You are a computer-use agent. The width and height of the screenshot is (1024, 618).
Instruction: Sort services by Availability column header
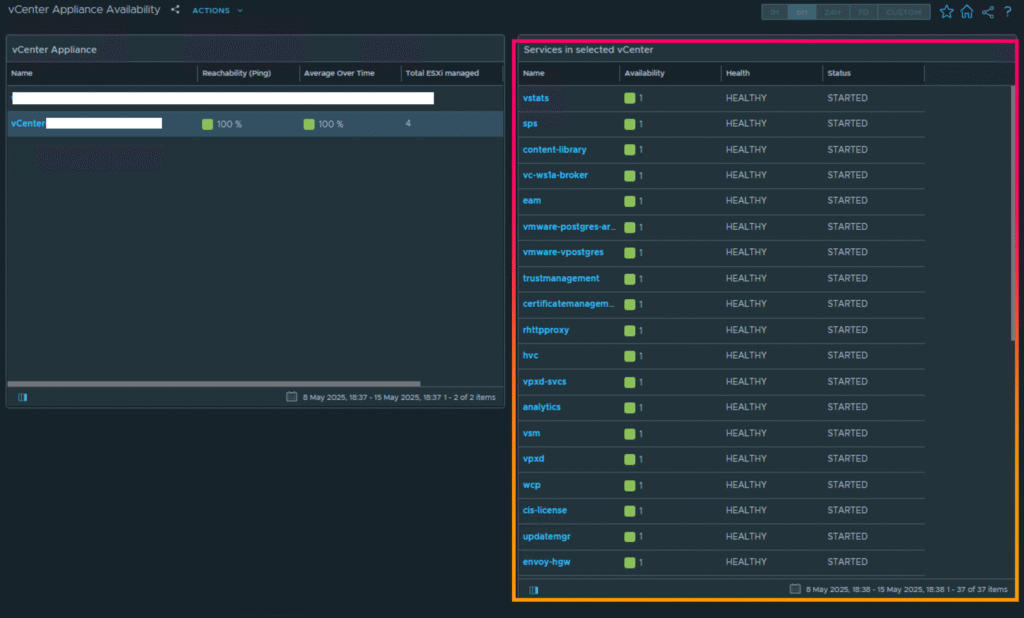point(644,73)
